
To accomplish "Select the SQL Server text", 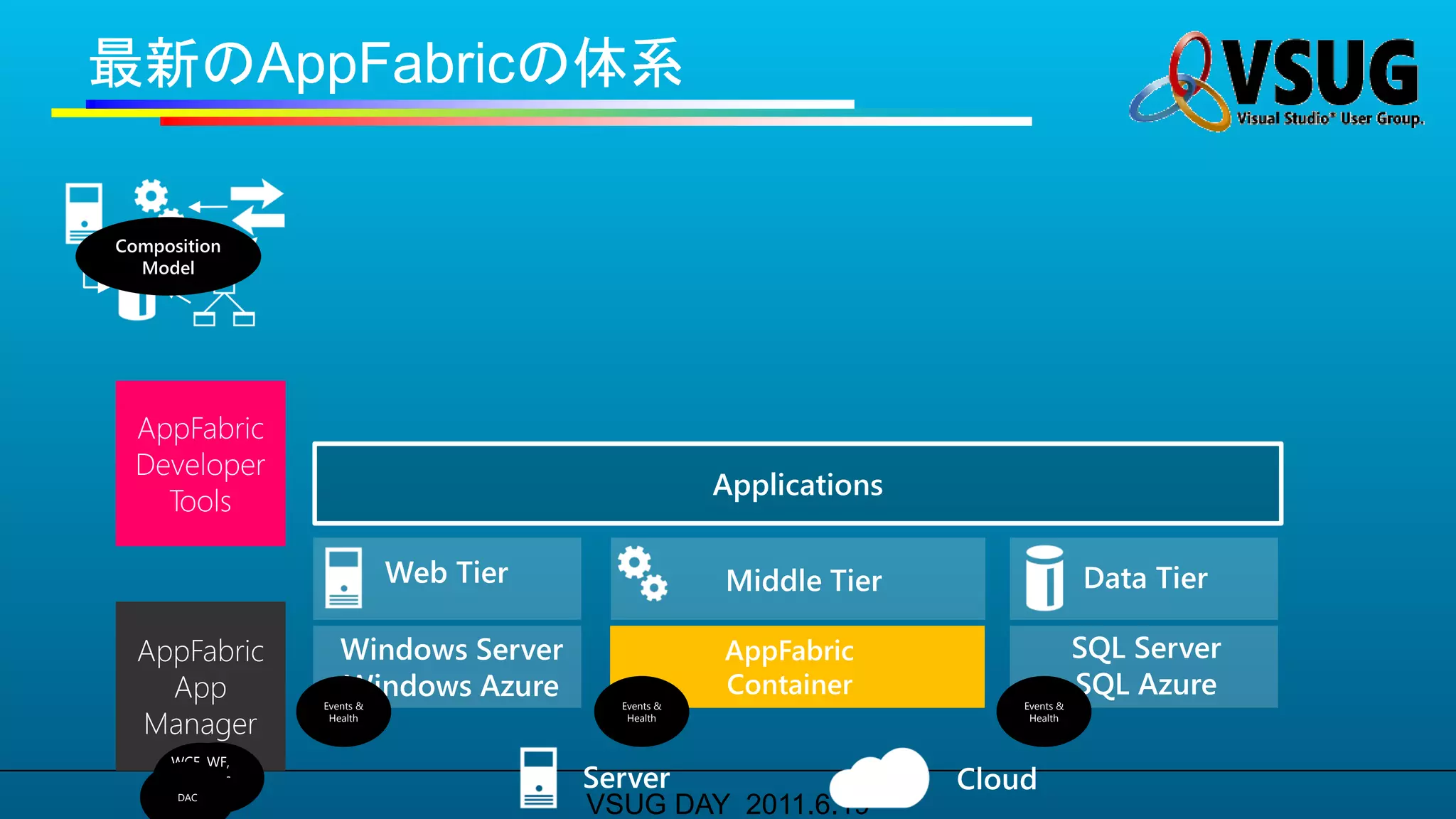I will pyautogui.click(x=1146, y=648).
